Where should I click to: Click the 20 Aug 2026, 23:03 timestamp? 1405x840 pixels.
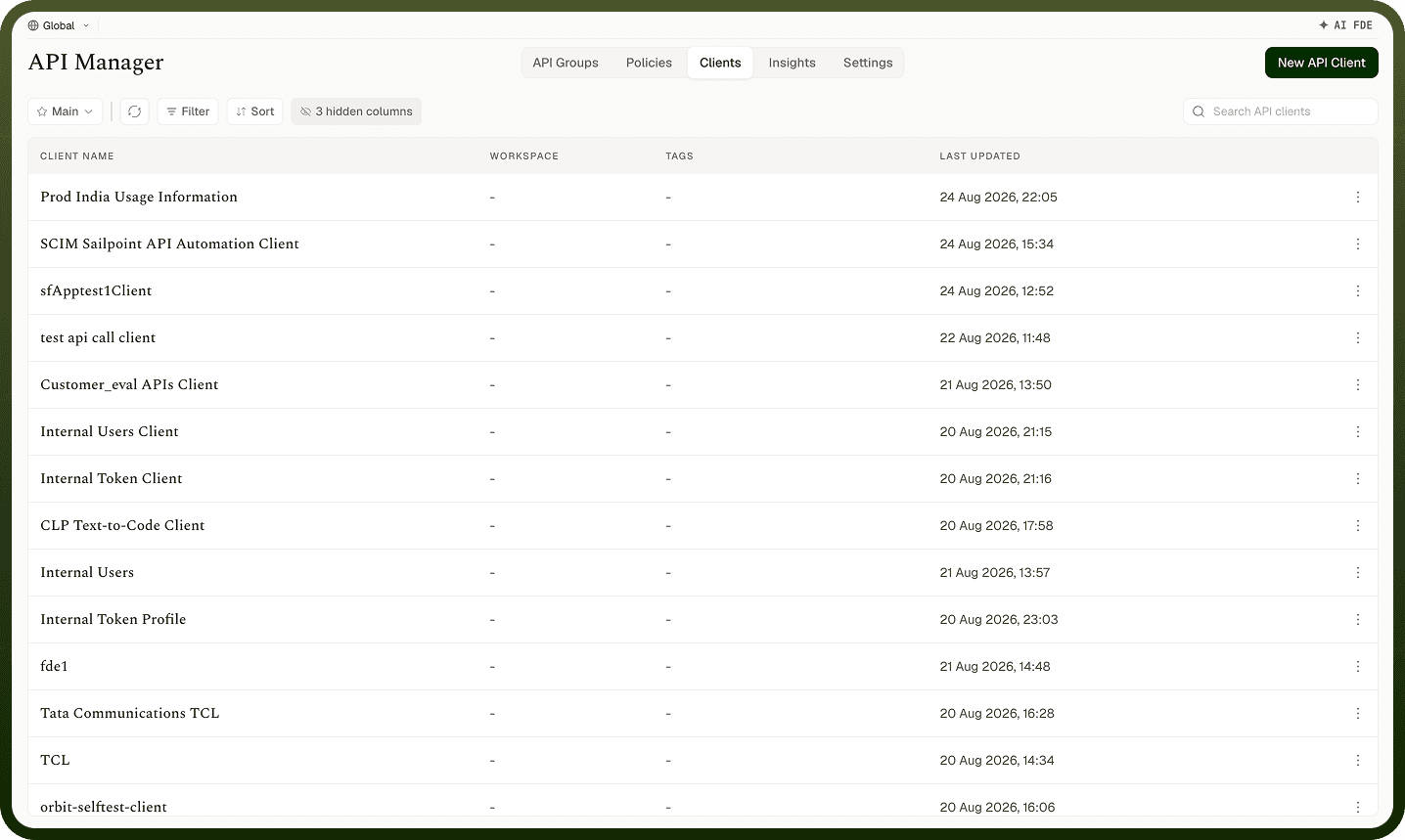point(999,620)
